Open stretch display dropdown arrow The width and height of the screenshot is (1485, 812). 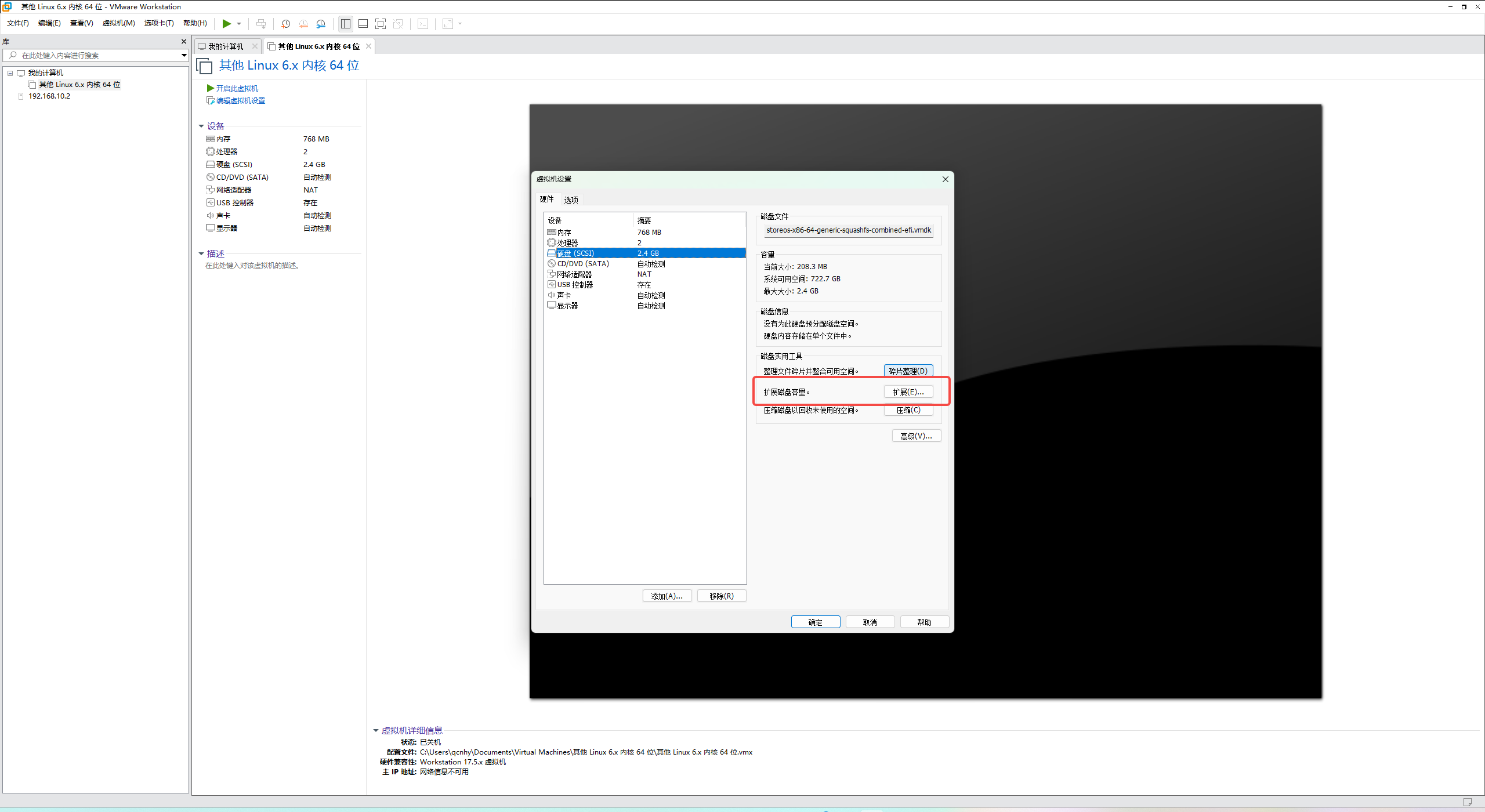tap(460, 24)
